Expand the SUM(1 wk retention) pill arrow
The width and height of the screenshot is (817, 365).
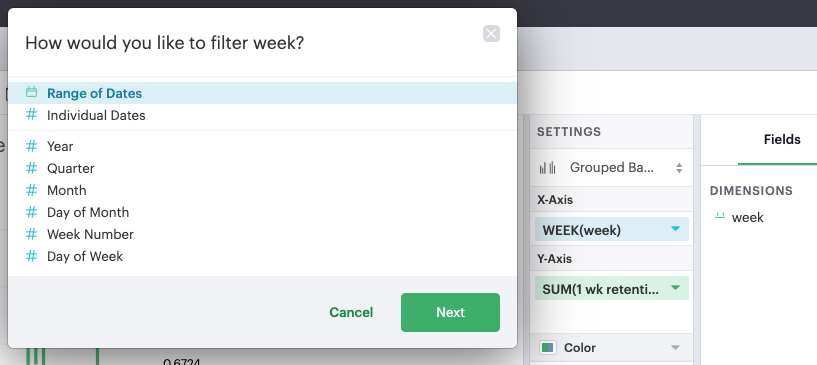point(675,287)
